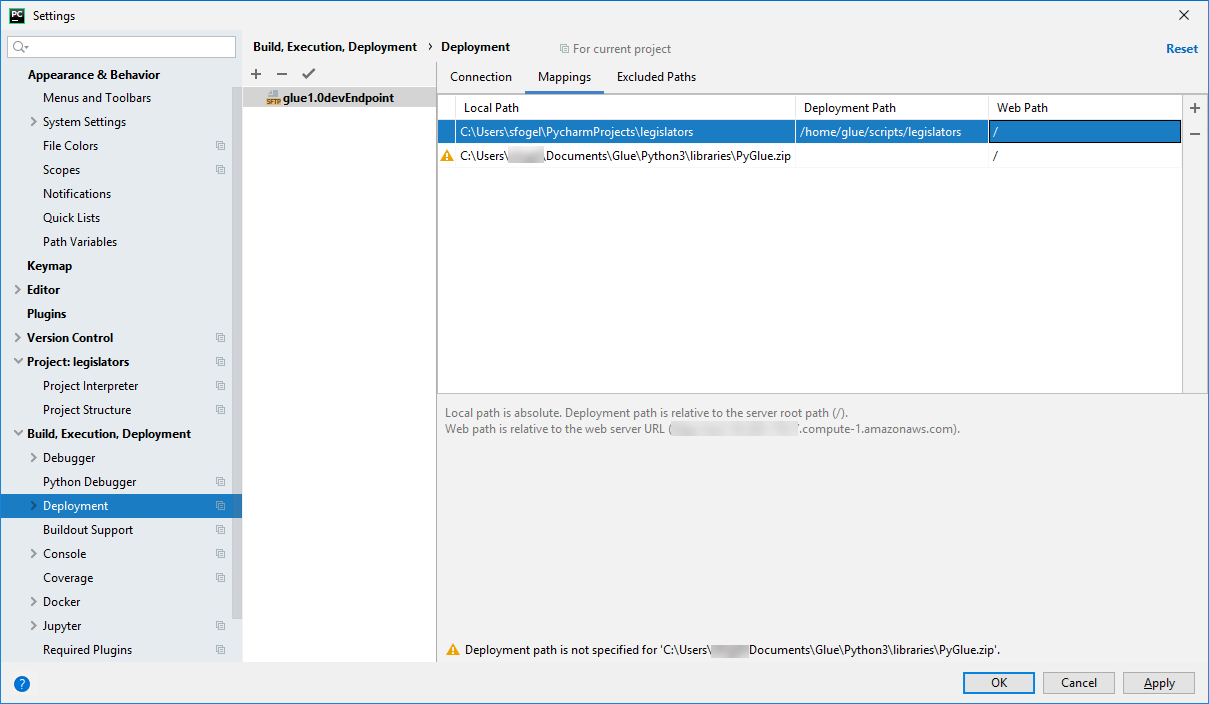This screenshot has height=704, width=1209.
Task: Remove the selected server using the minus icon
Action: pos(282,73)
